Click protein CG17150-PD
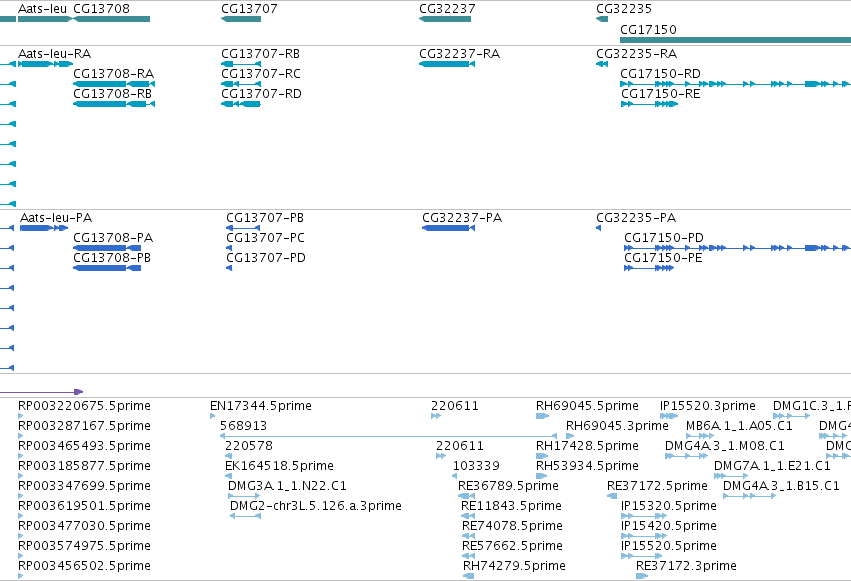This screenshot has height=581, width=851. [x=737, y=248]
